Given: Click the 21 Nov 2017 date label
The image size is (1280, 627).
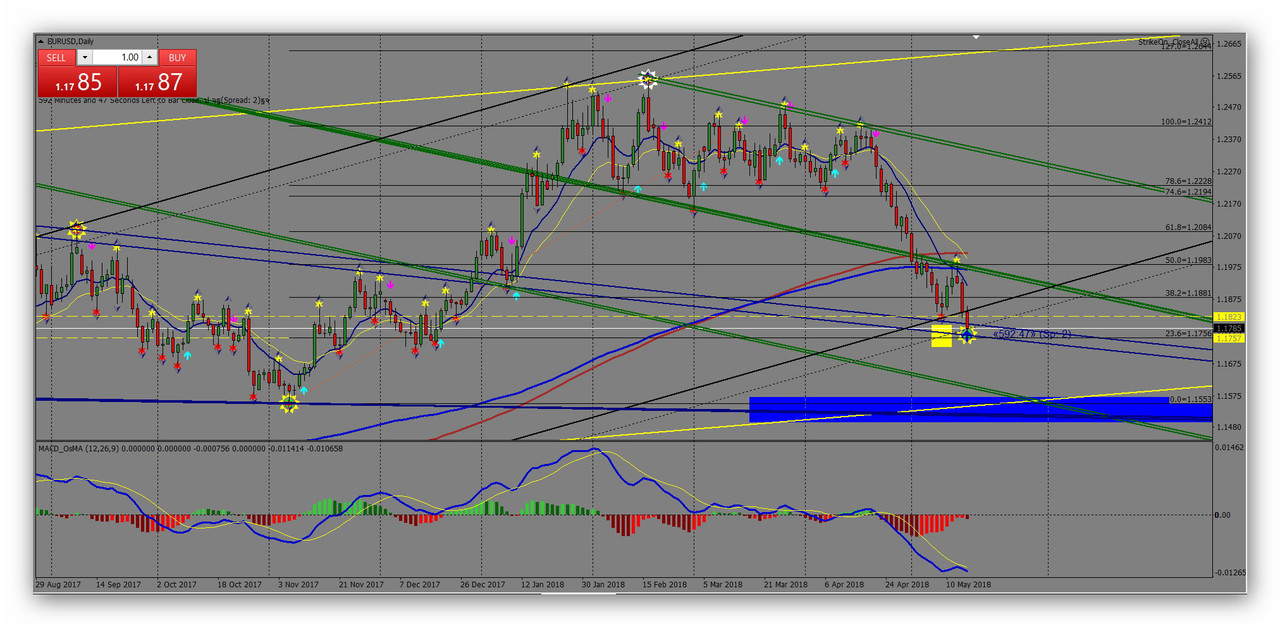Looking at the screenshot, I should [x=360, y=584].
